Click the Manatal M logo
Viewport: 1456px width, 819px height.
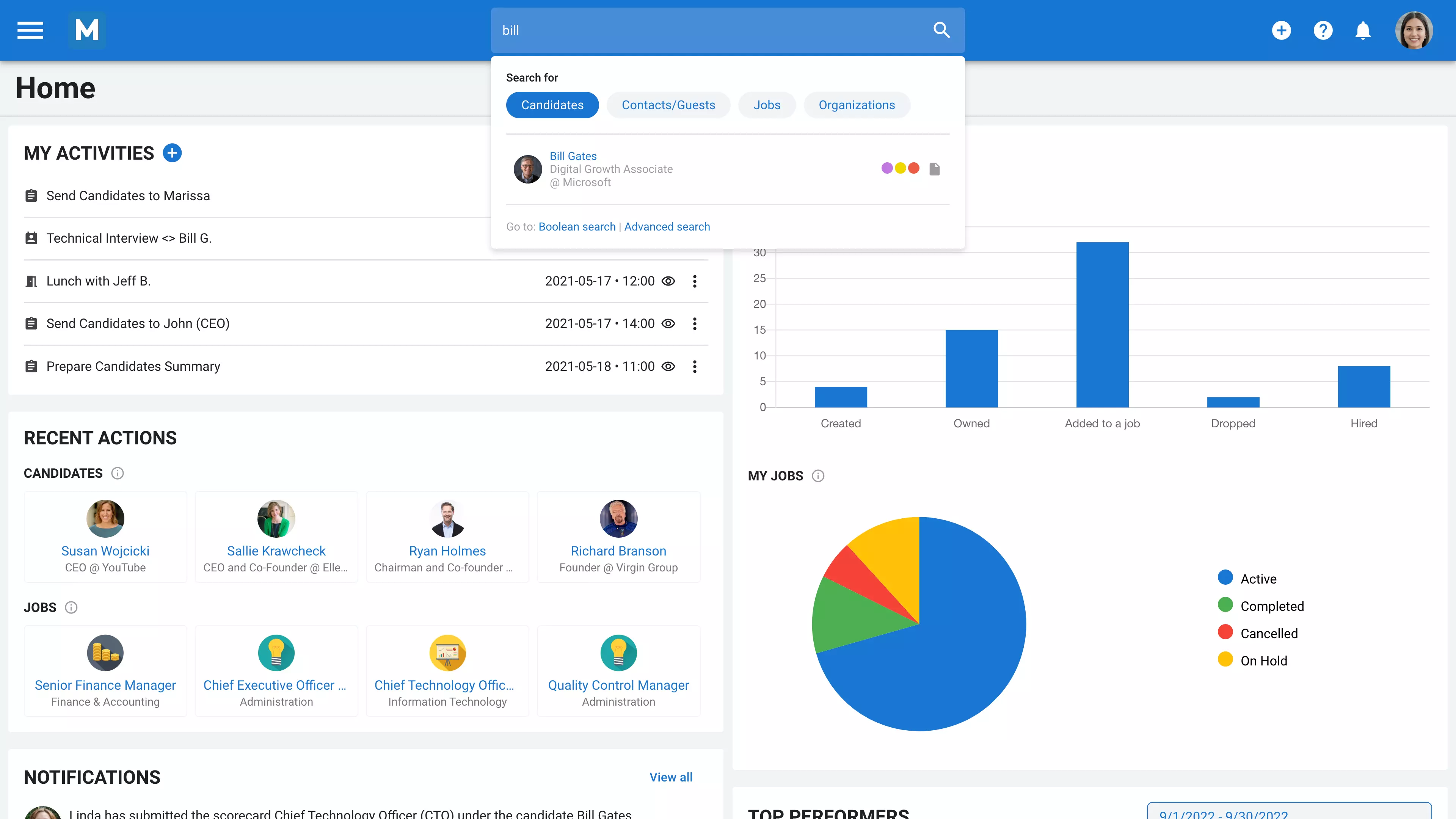pyautogui.click(x=87, y=30)
